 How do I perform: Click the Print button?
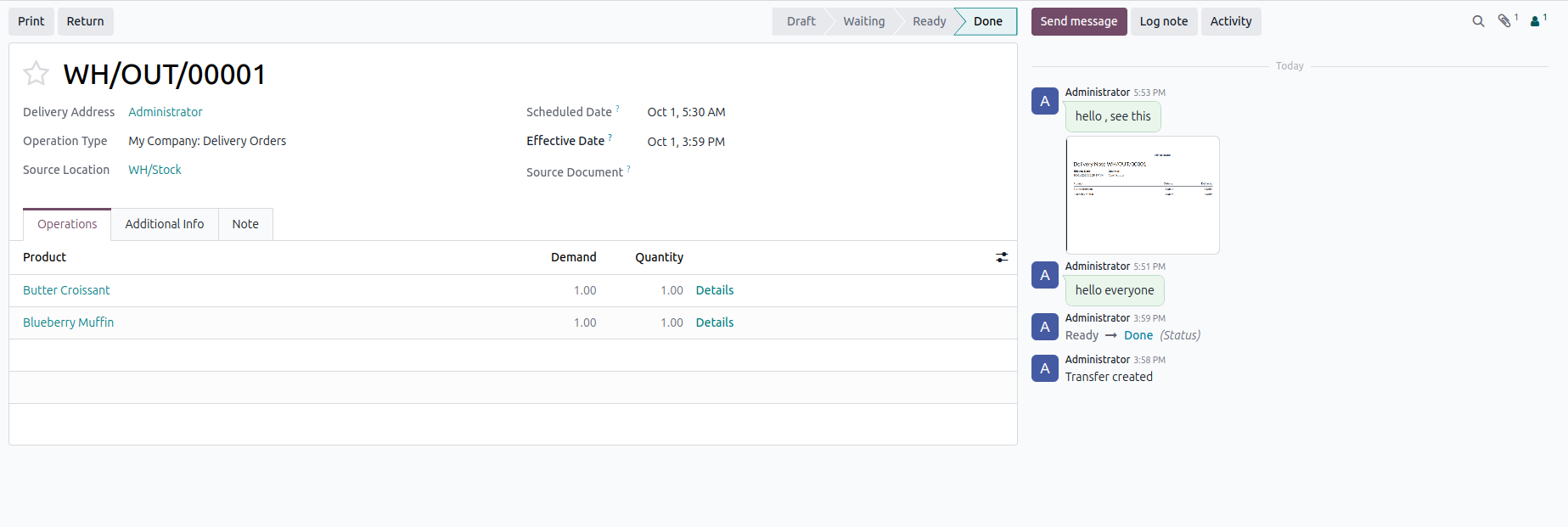(x=31, y=21)
